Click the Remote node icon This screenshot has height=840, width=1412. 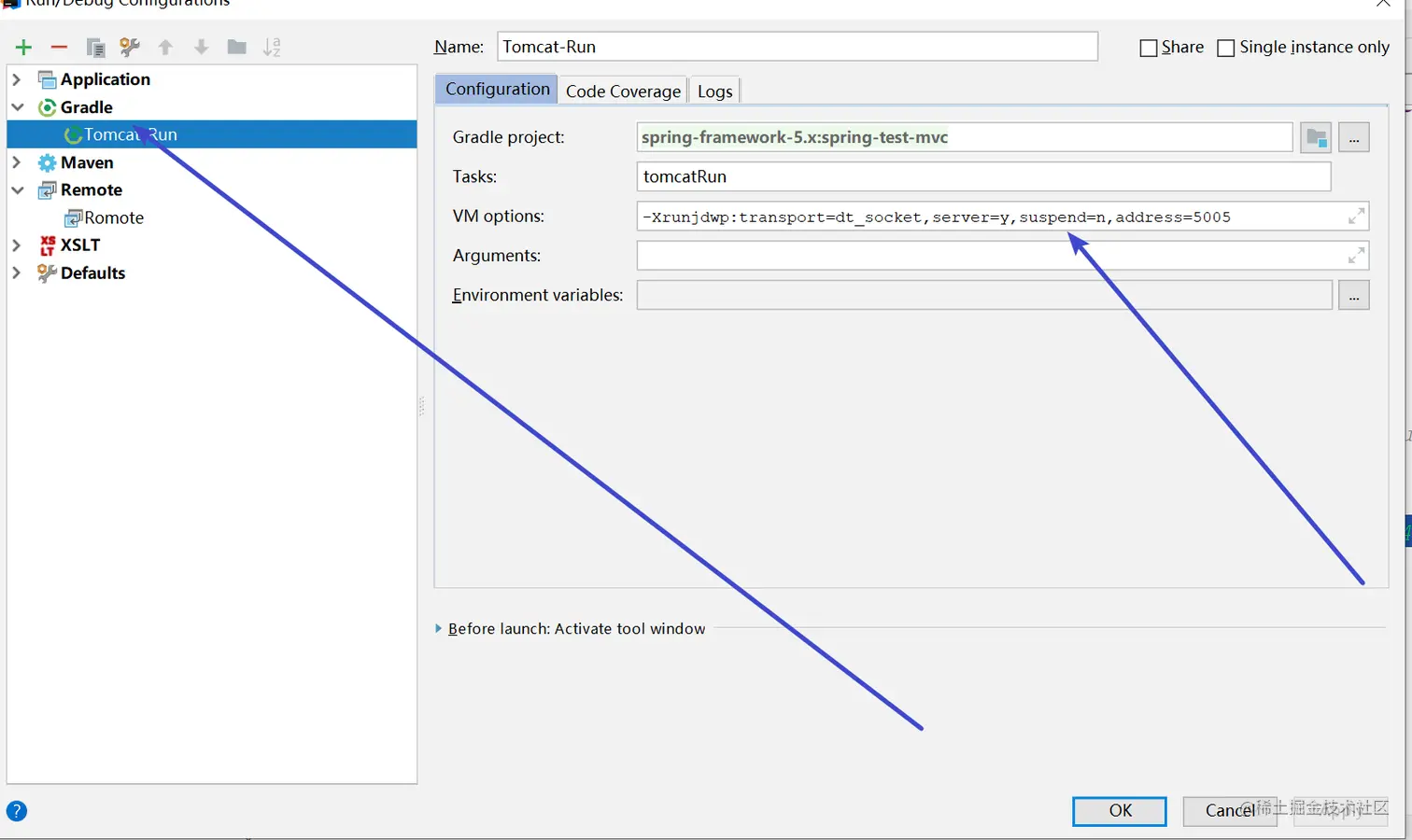47,190
